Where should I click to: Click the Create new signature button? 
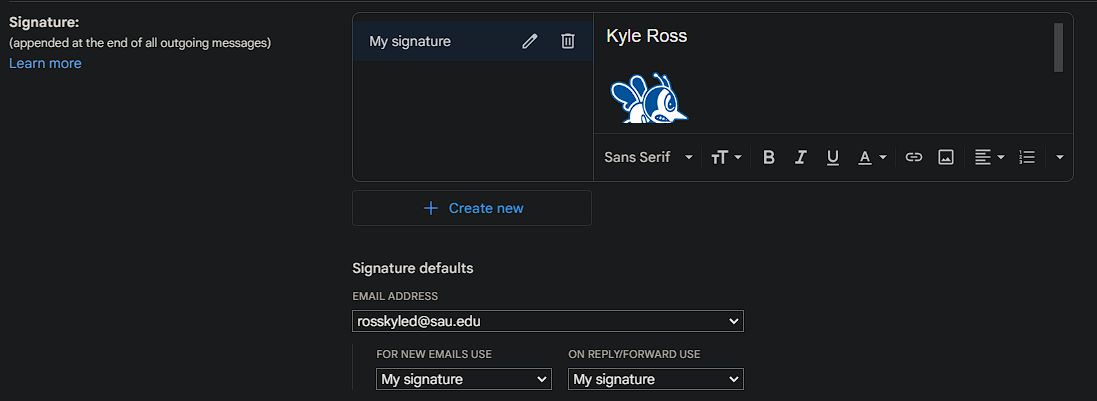tap(472, 208)
